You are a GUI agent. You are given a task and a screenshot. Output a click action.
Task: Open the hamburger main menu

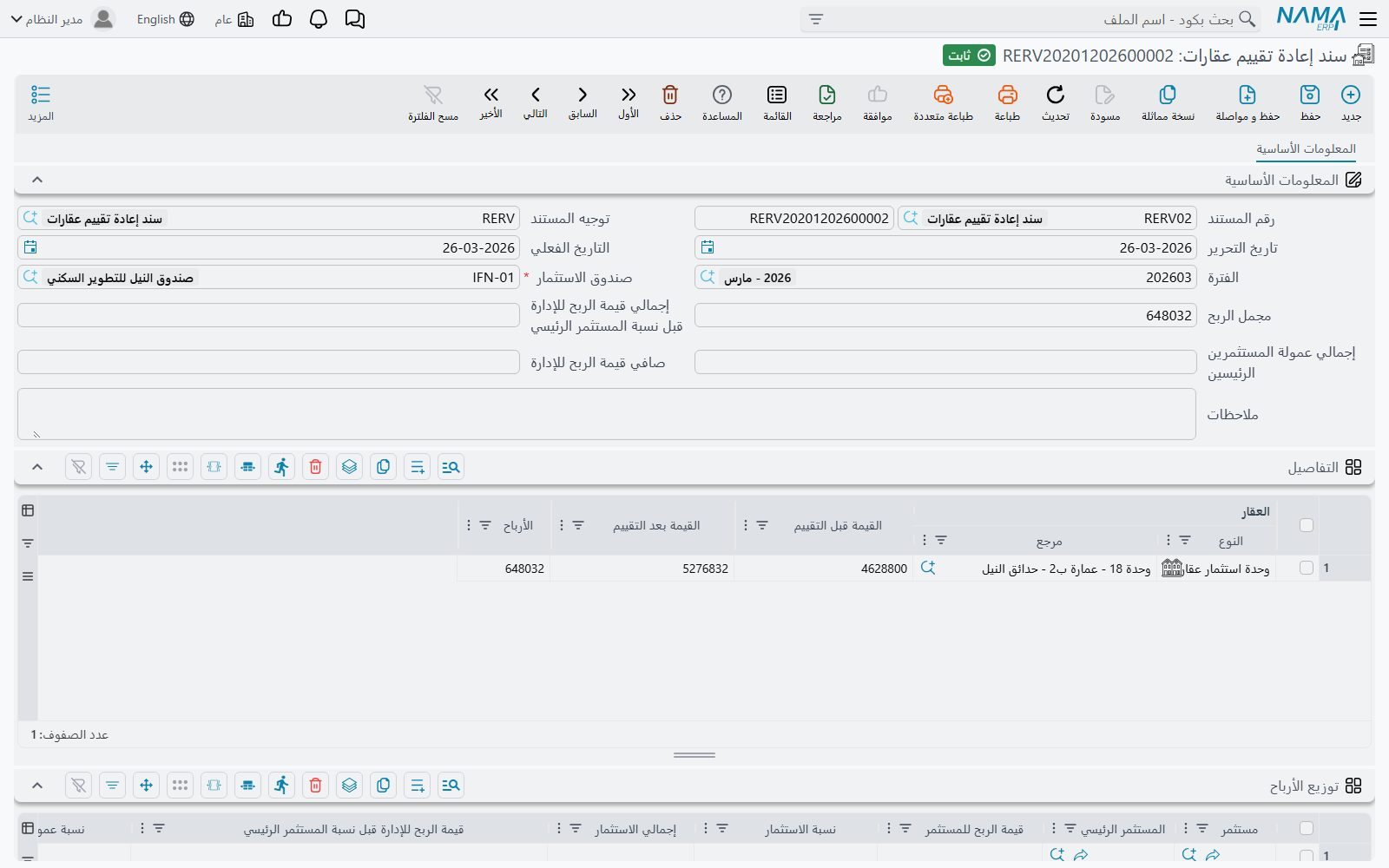pos(1368,19)
